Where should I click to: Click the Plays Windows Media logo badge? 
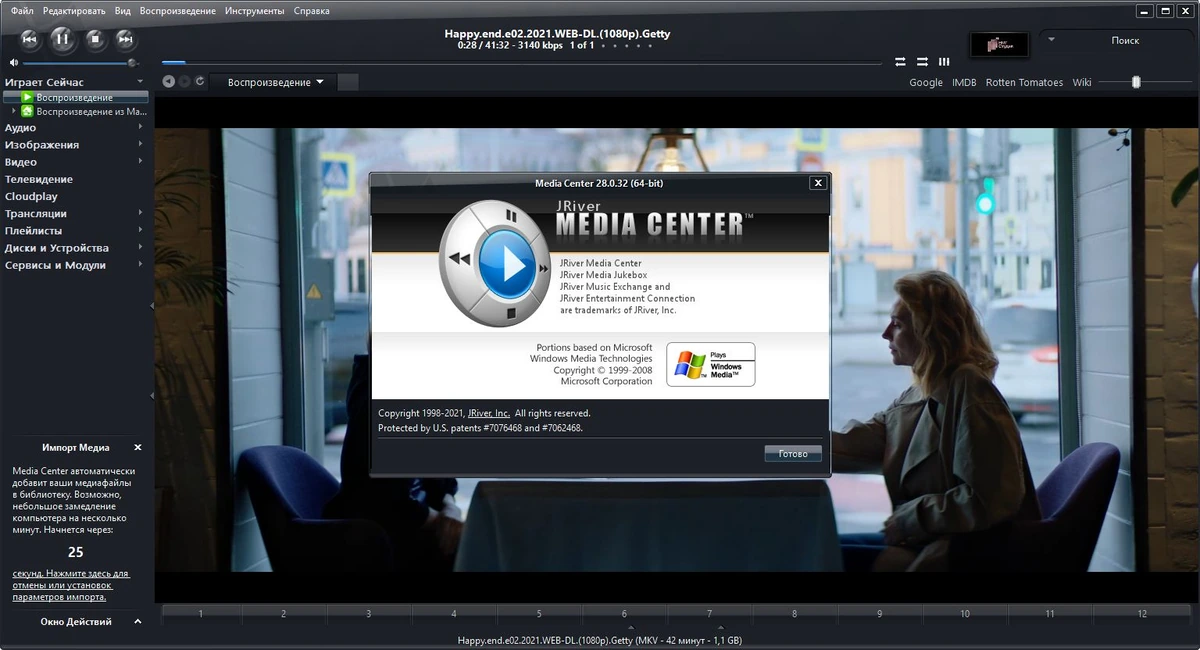click(x=711, y=365)
